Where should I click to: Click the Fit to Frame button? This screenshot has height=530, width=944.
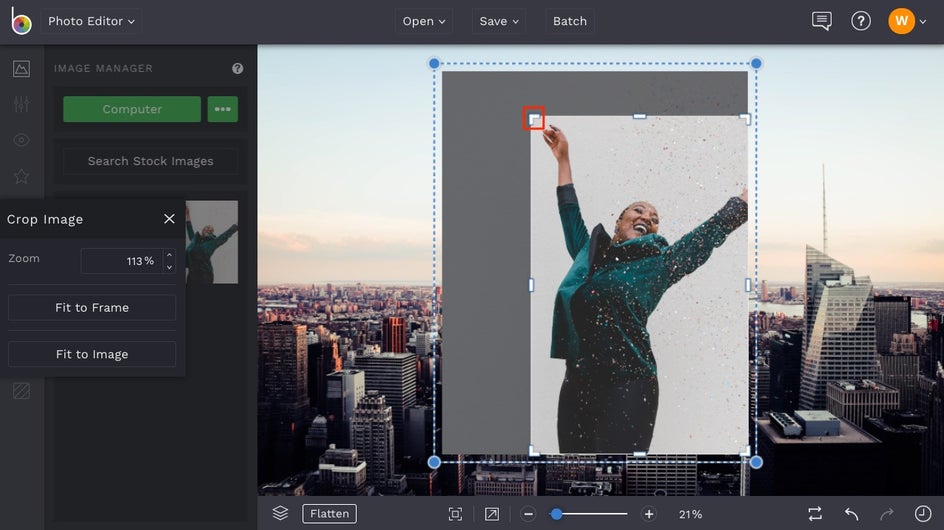click(92, 308)
